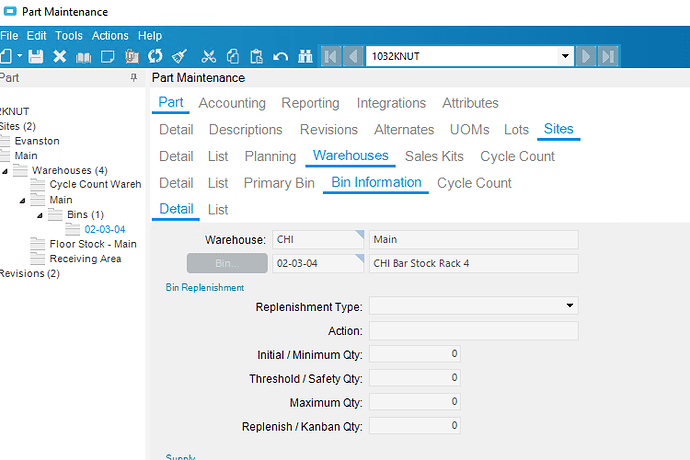Collapse the Main warehouse tree node arrow
The width and height of the screenshot is (690, 460).
pos(22,201)
